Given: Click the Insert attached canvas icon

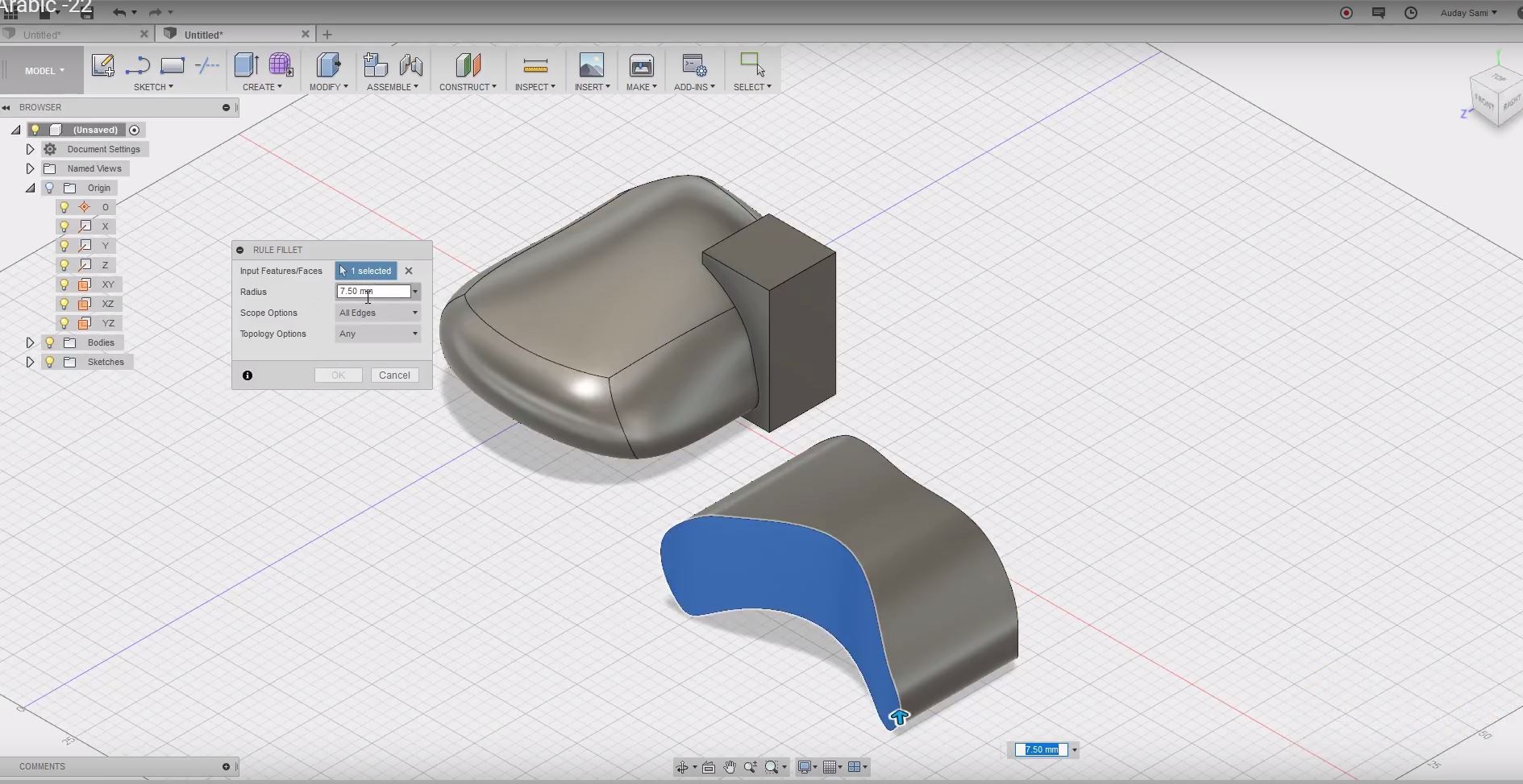Looking at the screenshot, I should [592, 66].
